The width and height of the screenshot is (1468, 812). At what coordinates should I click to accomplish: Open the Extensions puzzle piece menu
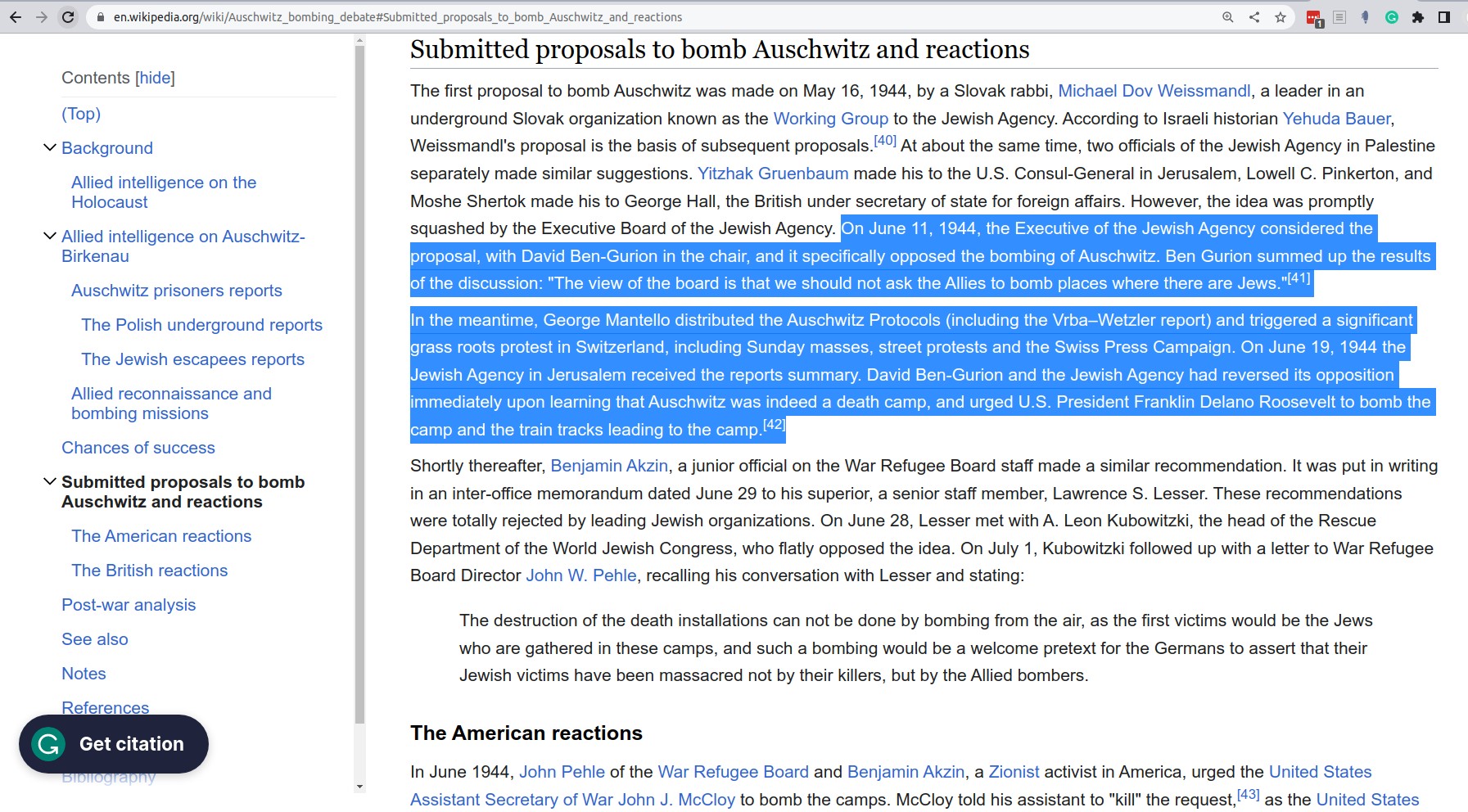tap(1418, 17)
